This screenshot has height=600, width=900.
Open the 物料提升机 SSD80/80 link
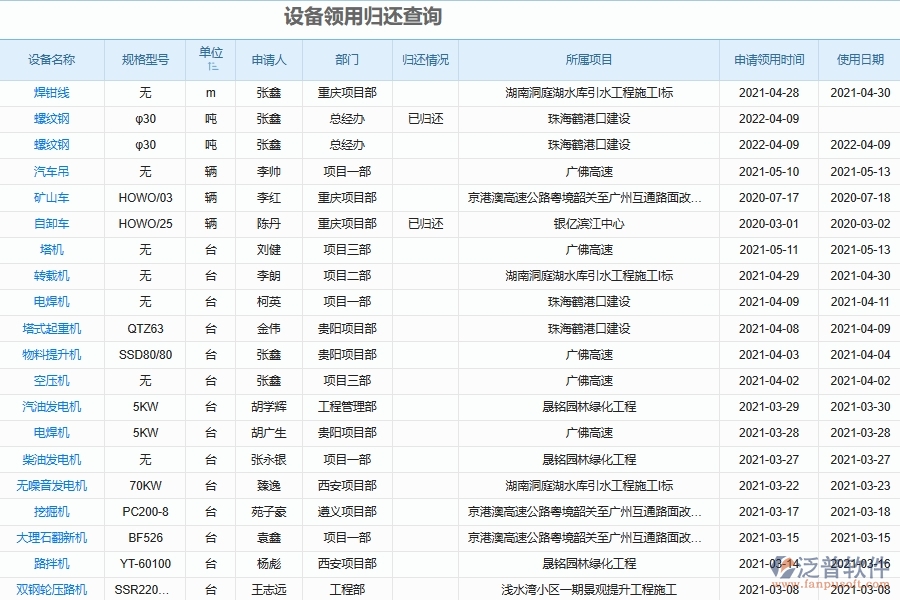coord(52,354)
